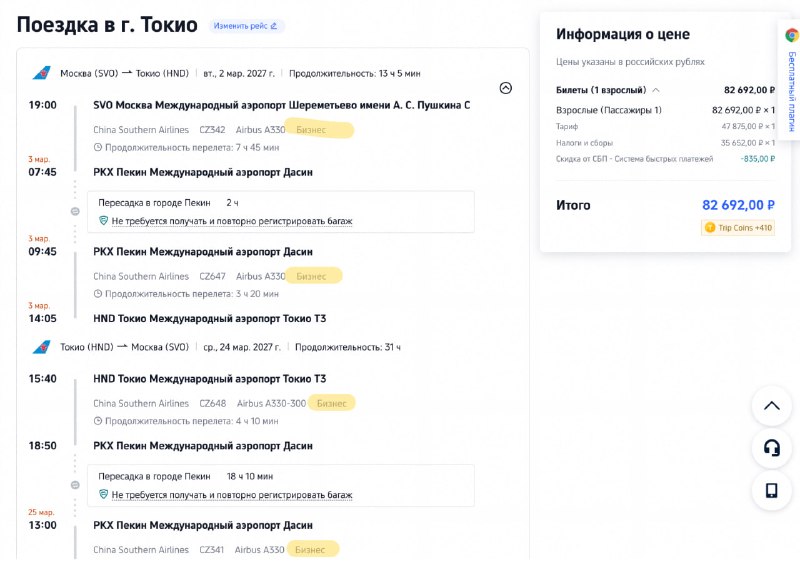Click the Тариф amount 47 875,00 ₽
The image size is (800, 582).
tap(748, 126)
